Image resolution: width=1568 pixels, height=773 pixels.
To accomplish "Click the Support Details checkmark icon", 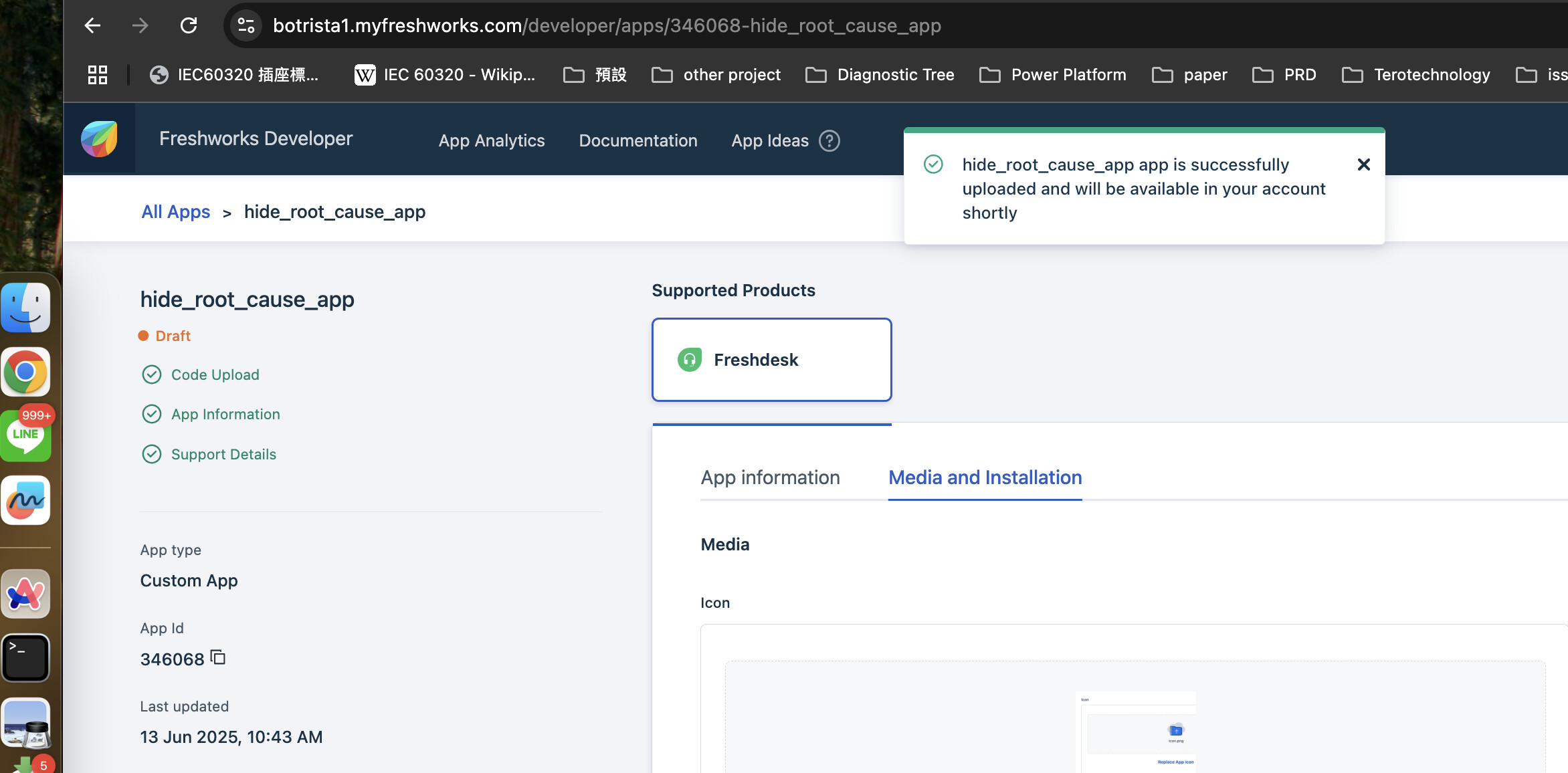I will (x=152, y=454).
